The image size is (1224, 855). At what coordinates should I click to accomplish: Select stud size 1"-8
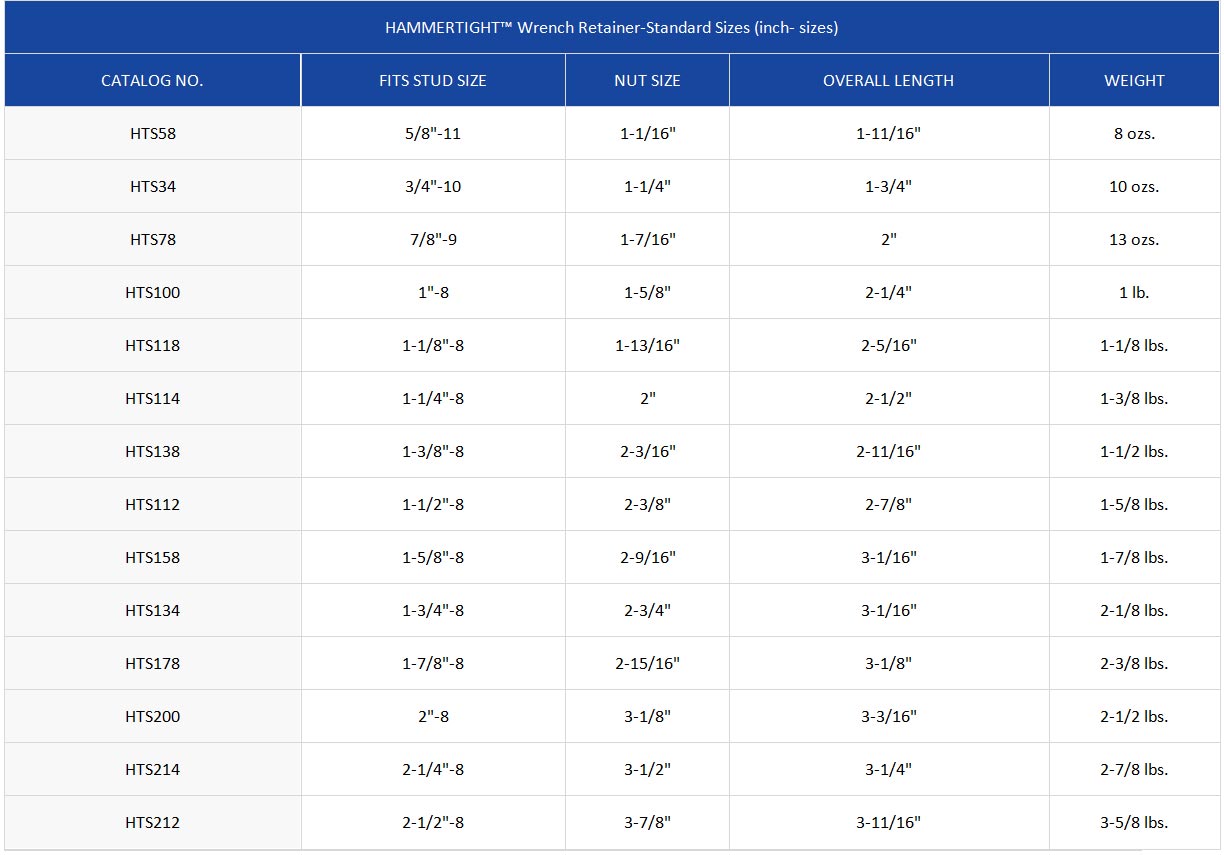pos(433,293)
